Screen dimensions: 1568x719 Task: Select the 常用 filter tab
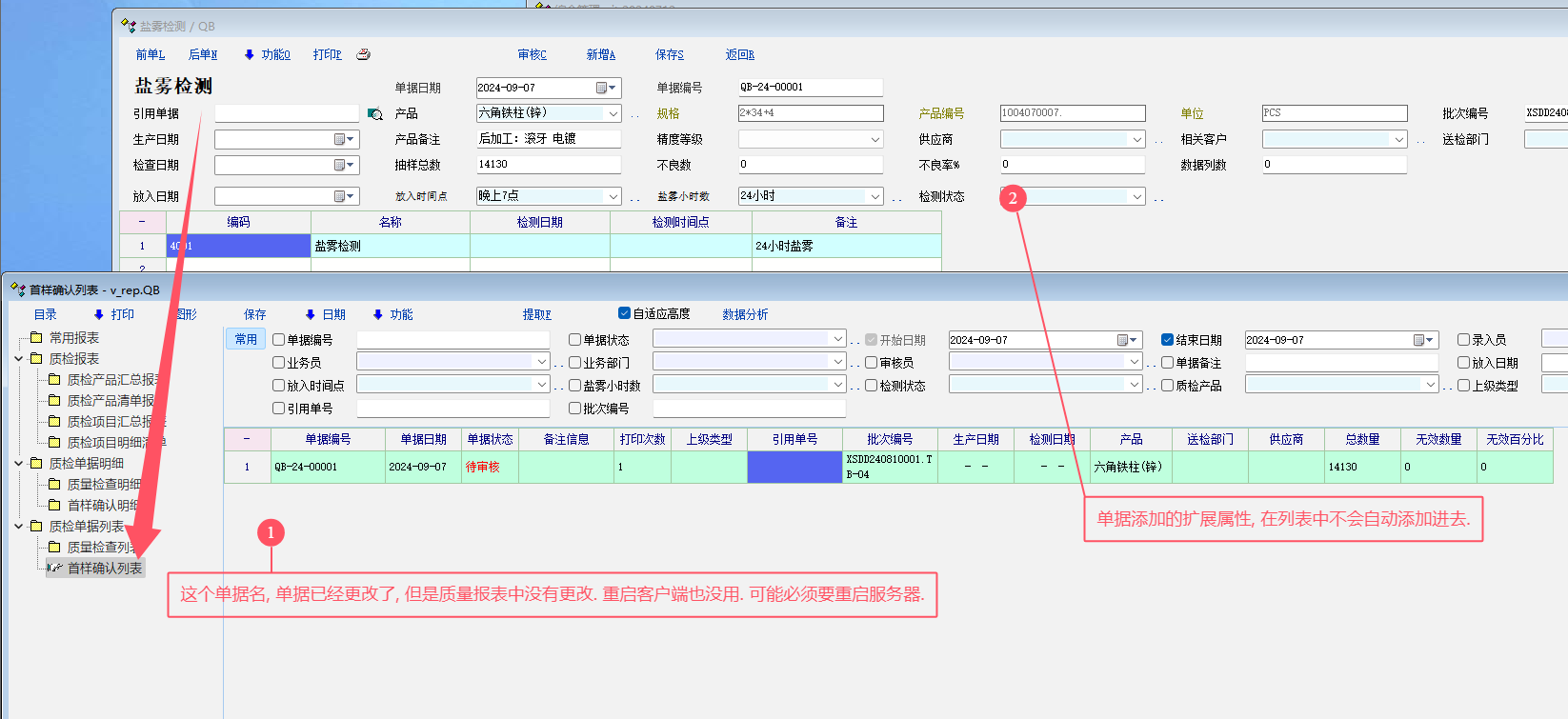coord(246,339)
